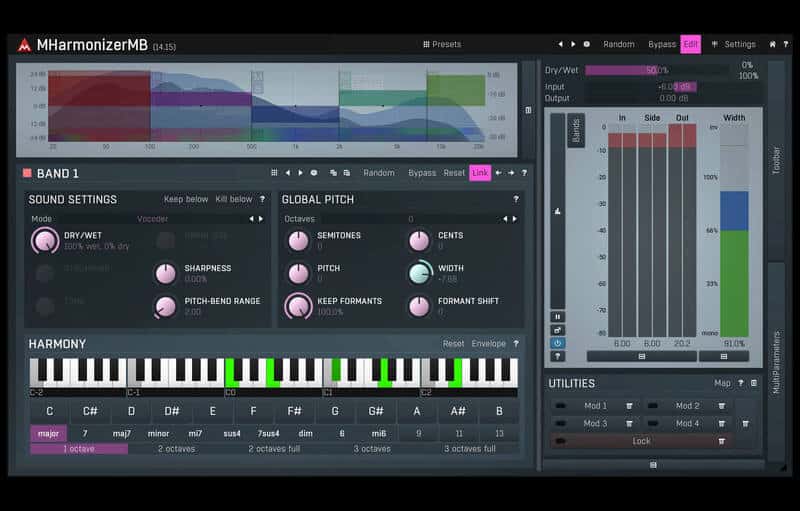The height and width of the screenshot is (511, 800).
Task: Open Mod 1 menu icon
Action: (x=629, y=406)
